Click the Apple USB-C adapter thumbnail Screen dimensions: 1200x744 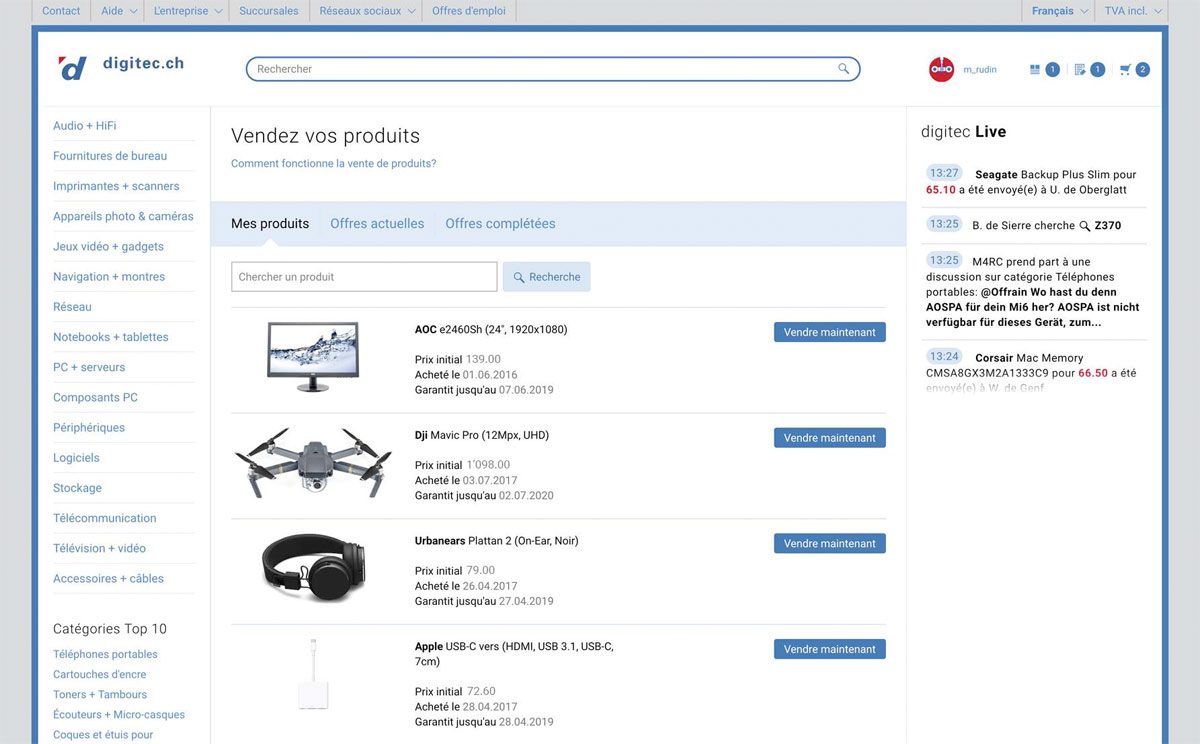coord(313,676)
